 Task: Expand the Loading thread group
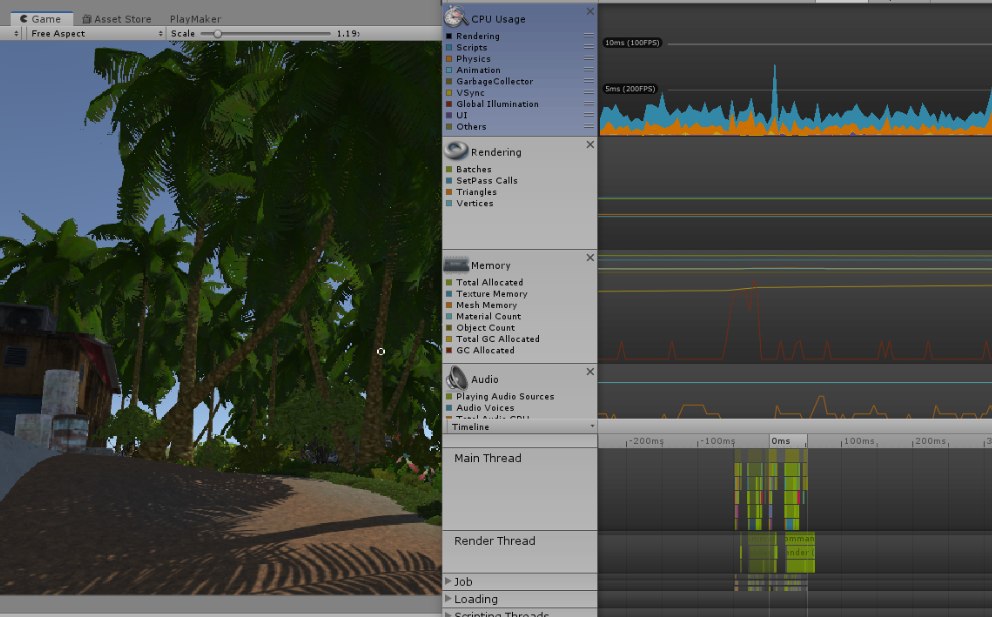point(449,599)
